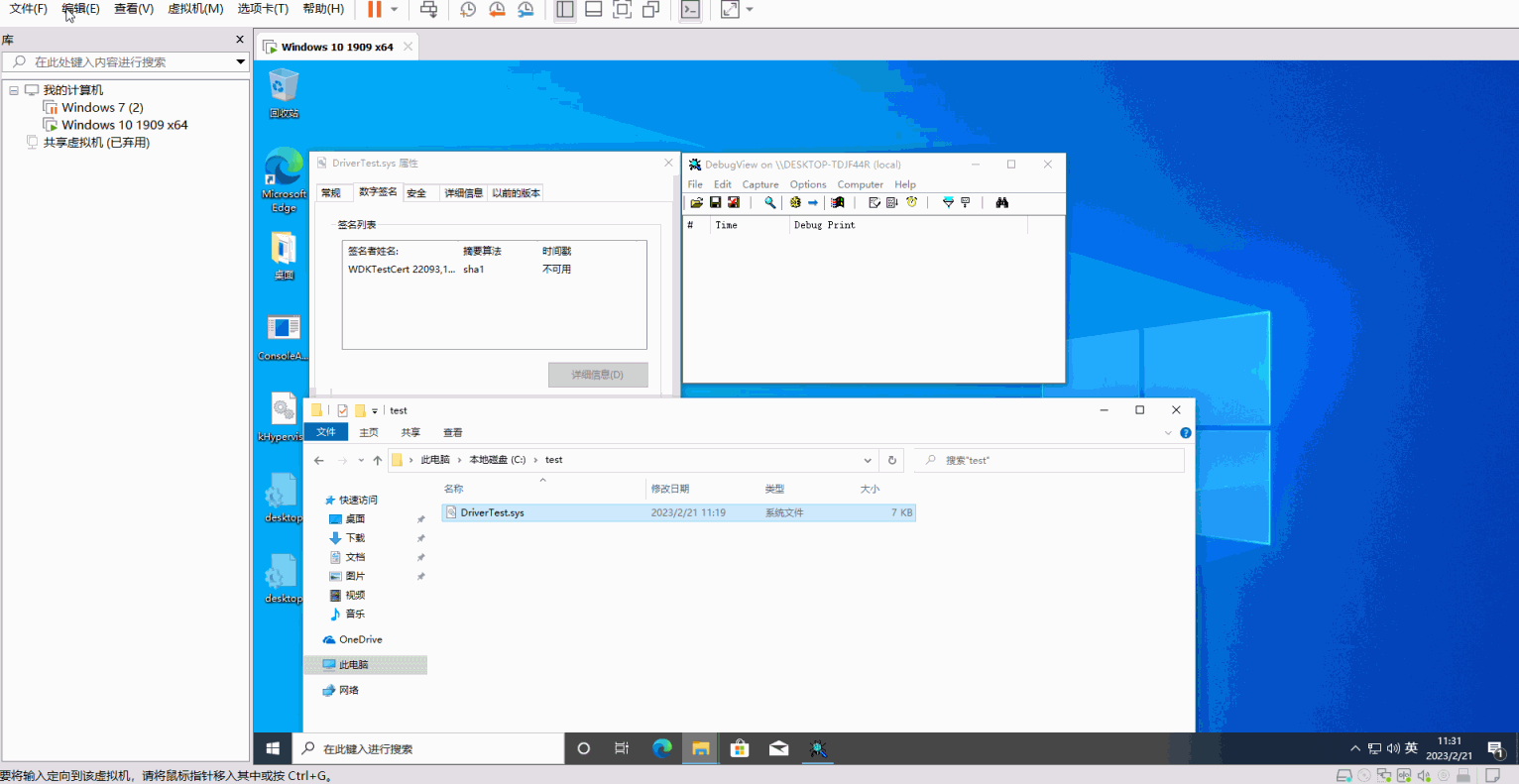Toggle clock time format icon in DebugView

[x=912, y=202]
